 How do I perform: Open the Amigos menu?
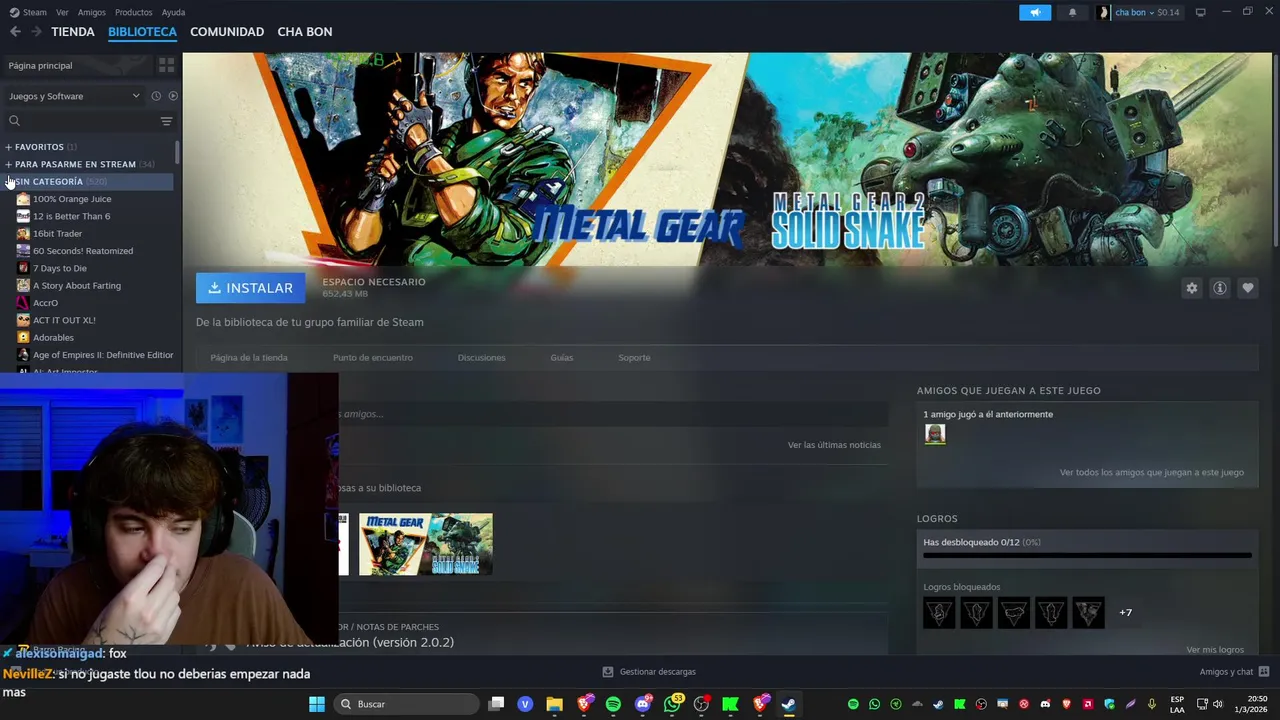pyautogui.click(x=92, y=12)
